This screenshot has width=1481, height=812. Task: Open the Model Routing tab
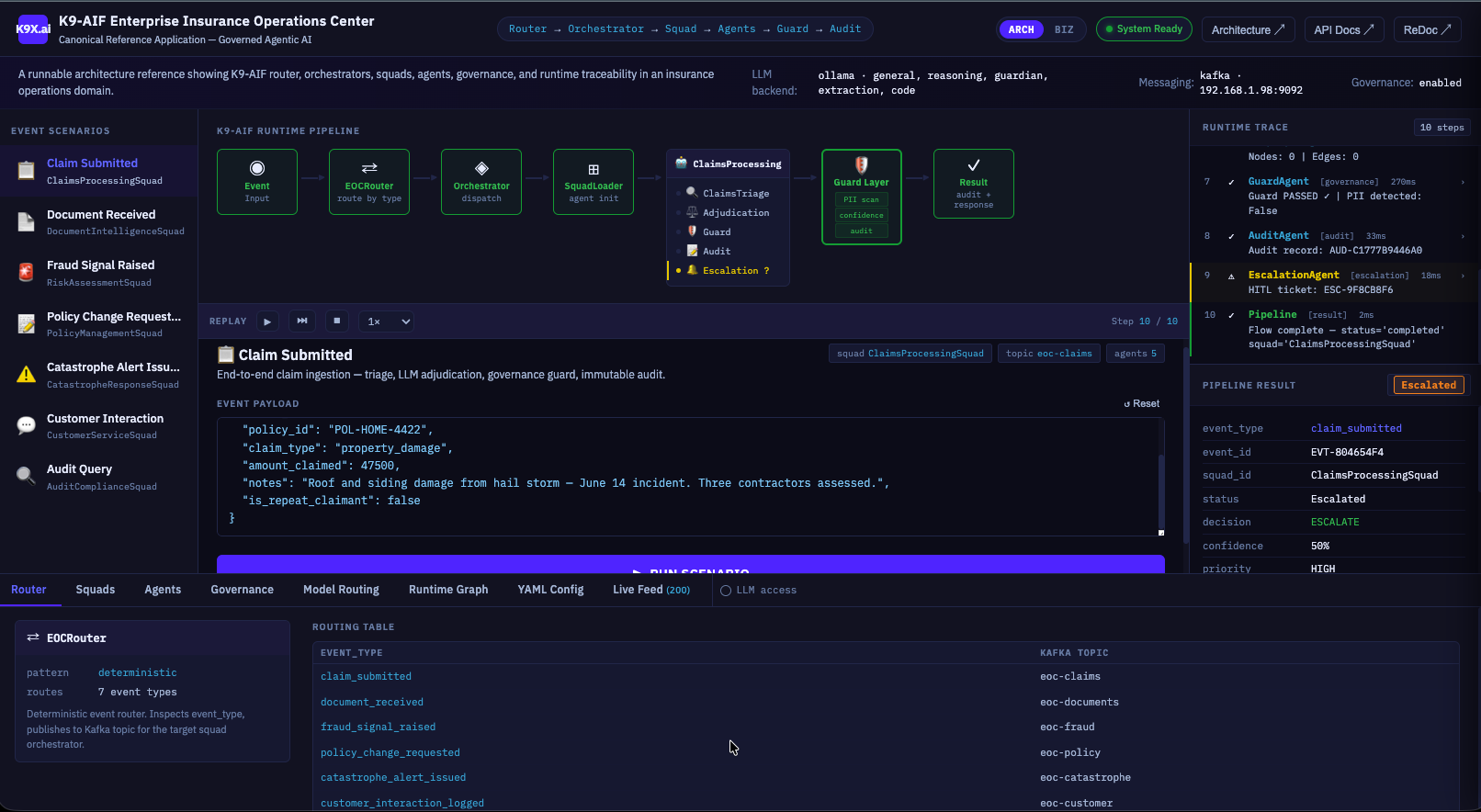pyautogui.click(x=341, y=590)
